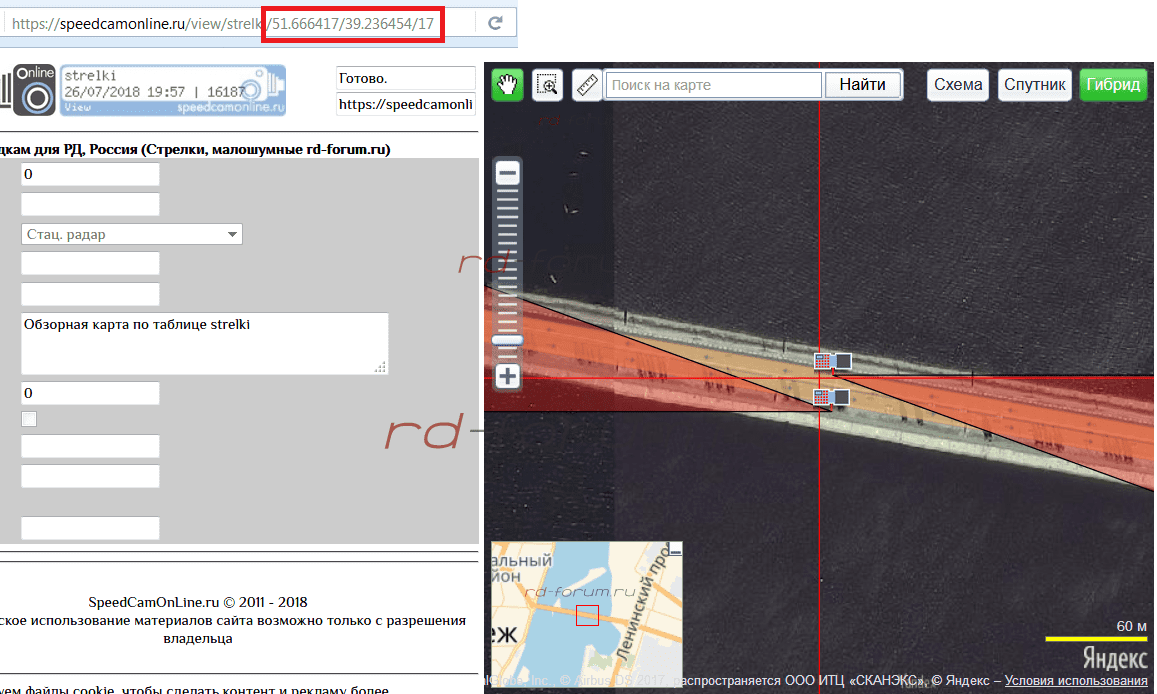Open the 'Стац. радар' type dropdown
Image resolution: width=1157 pixels, height=694 pixels.
132,234
